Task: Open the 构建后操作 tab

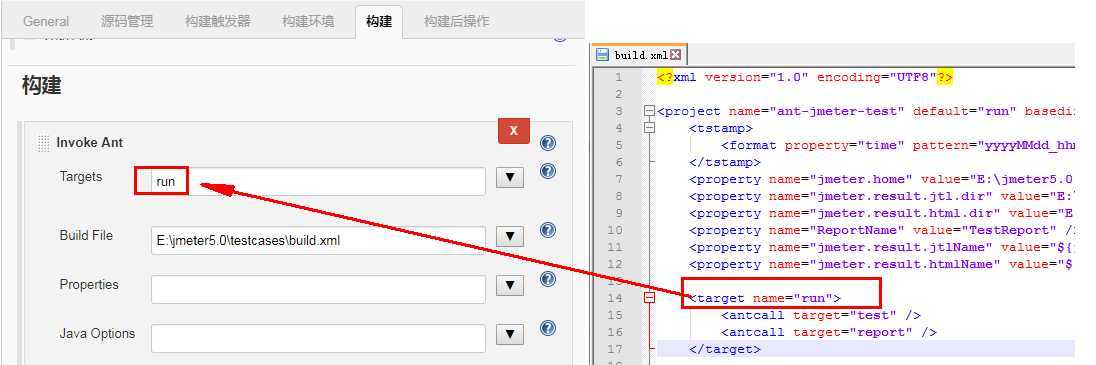Action: pos(456,21)
